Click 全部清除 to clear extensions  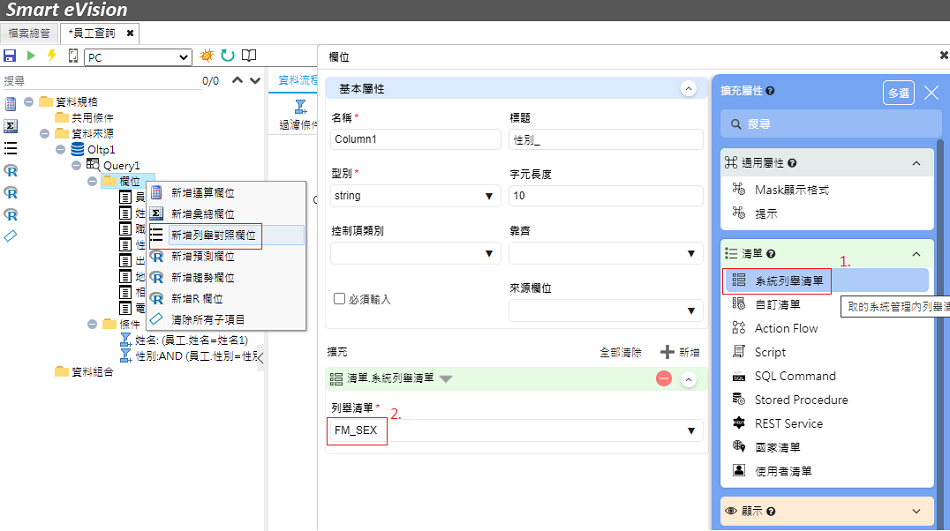click(620, 352)
